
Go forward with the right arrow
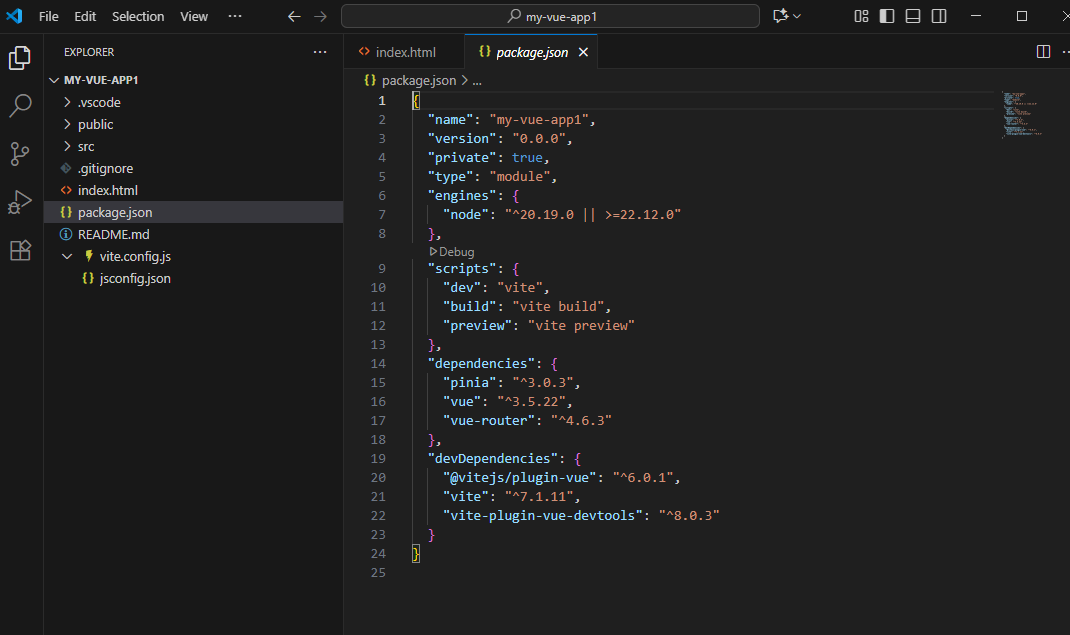(320, 16)
